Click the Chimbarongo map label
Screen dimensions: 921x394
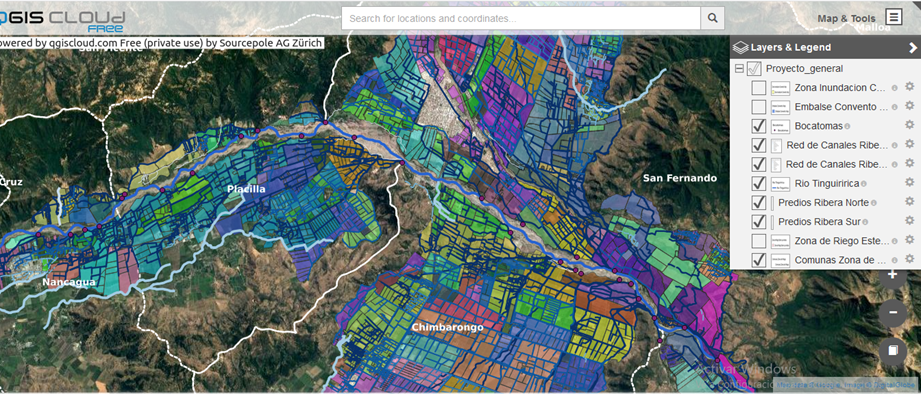(x=447, y=327)
